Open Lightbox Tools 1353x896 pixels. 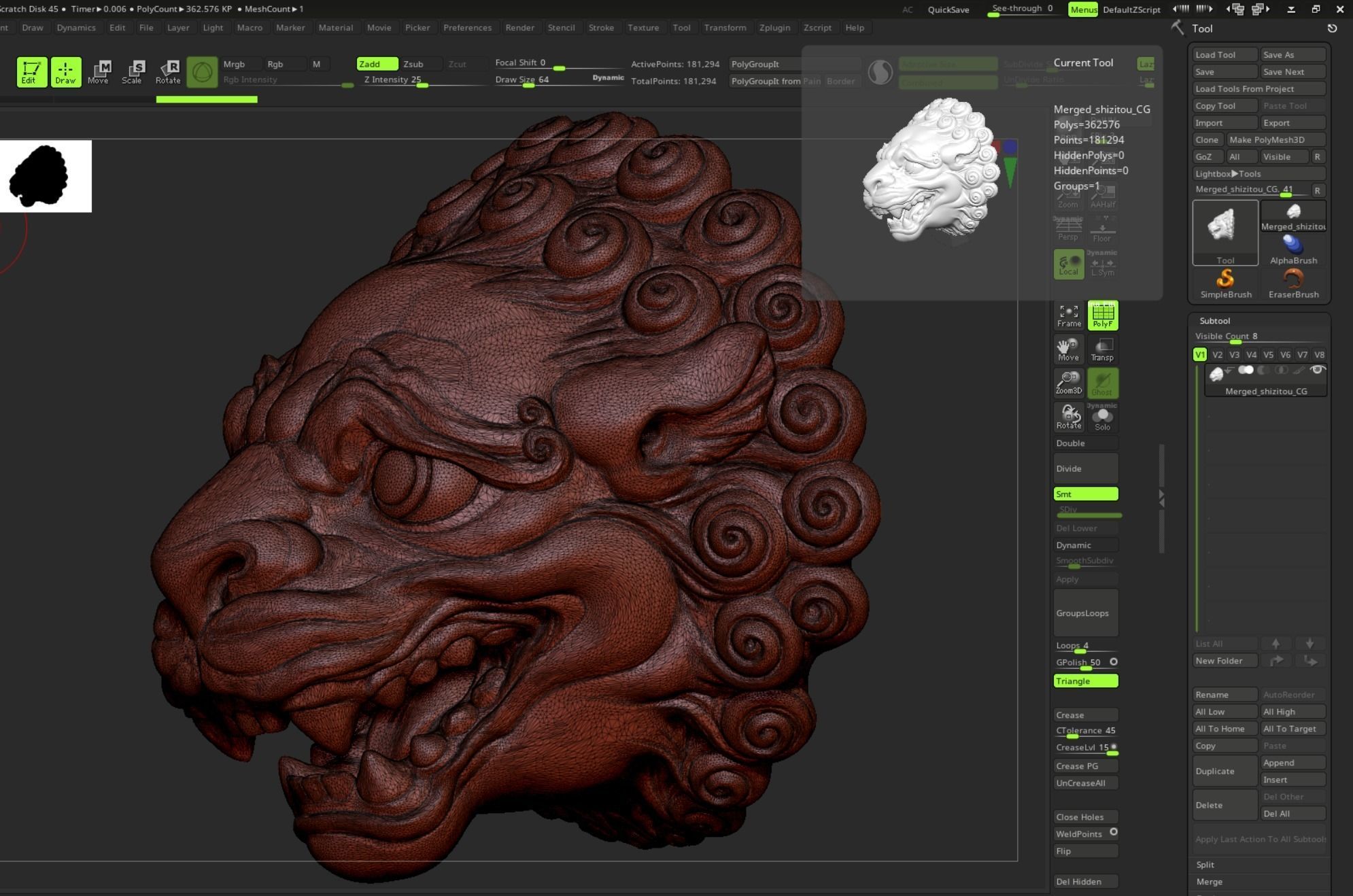click(x=1260, y=174)
